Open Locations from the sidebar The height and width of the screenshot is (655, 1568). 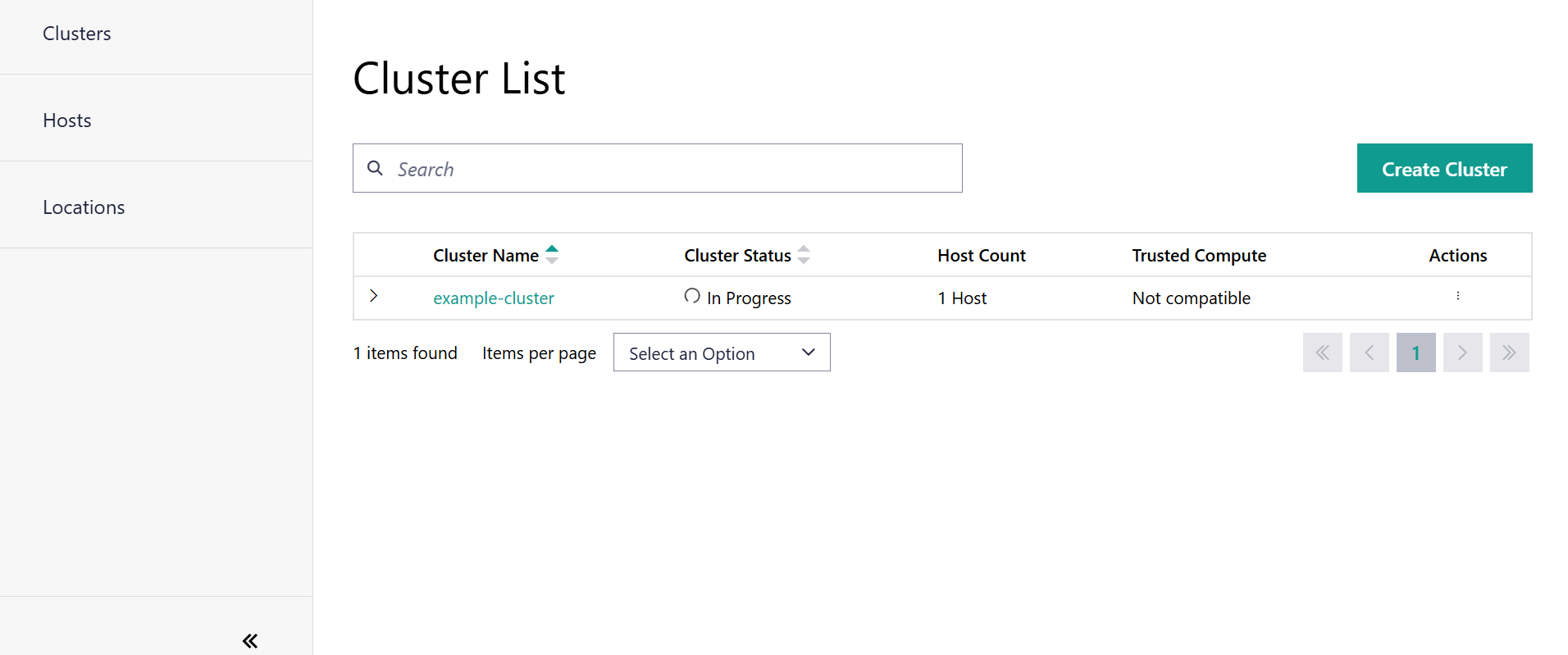tap(84, 207)
